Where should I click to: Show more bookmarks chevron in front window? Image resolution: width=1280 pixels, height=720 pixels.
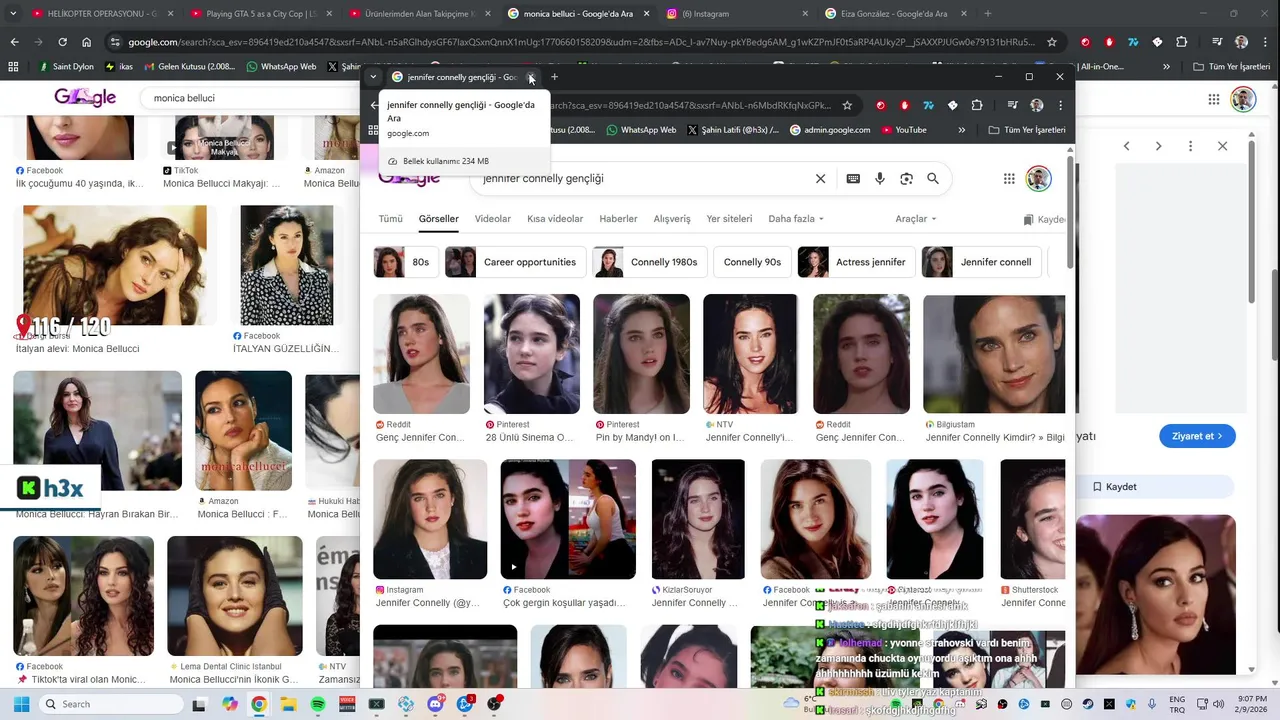click(x=962, y=130)
